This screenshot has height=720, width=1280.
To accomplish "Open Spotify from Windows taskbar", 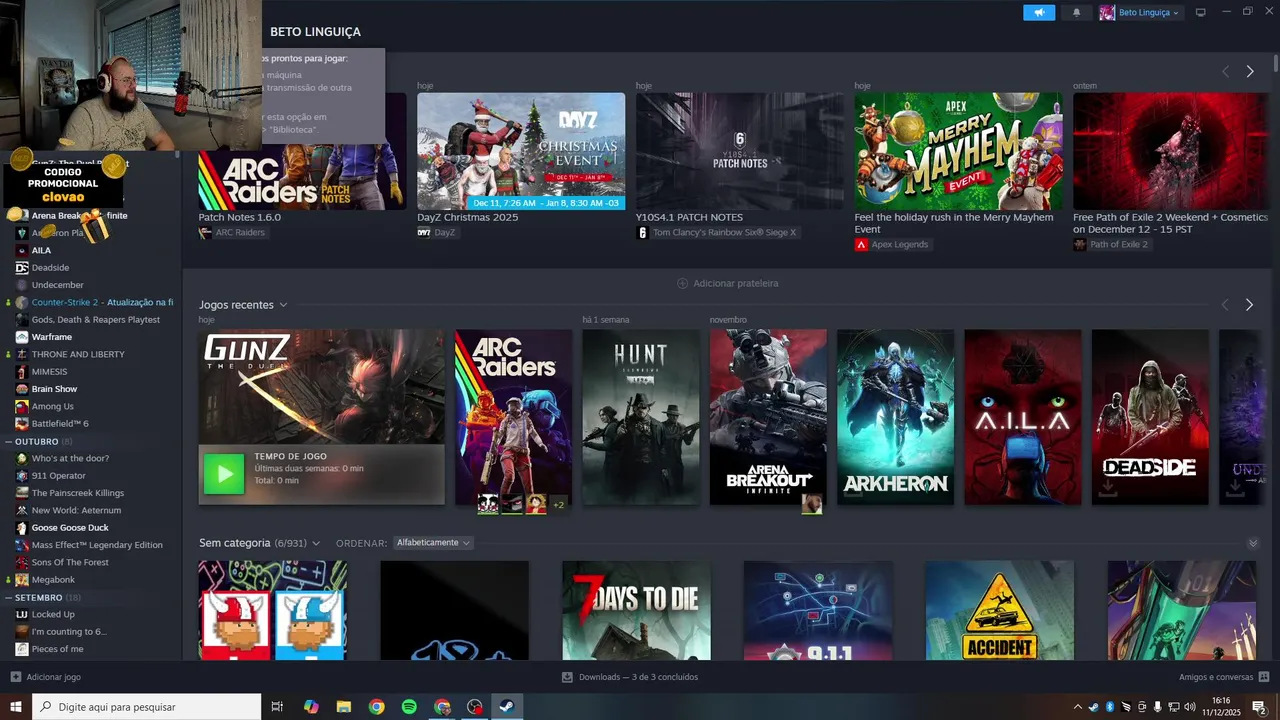I will [409, 707].
